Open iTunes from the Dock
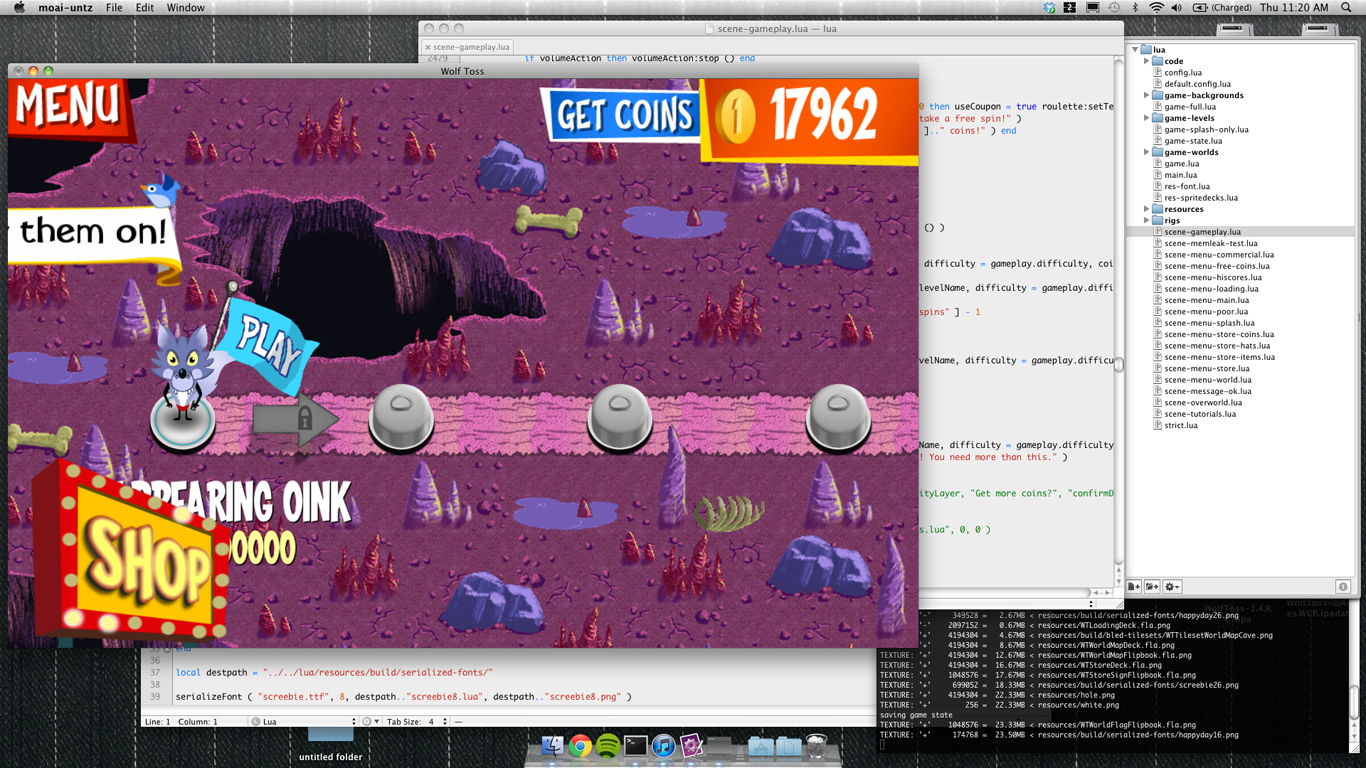Image resolution: width=1366 pixels, height=768 pixels. tap(663, 746)
